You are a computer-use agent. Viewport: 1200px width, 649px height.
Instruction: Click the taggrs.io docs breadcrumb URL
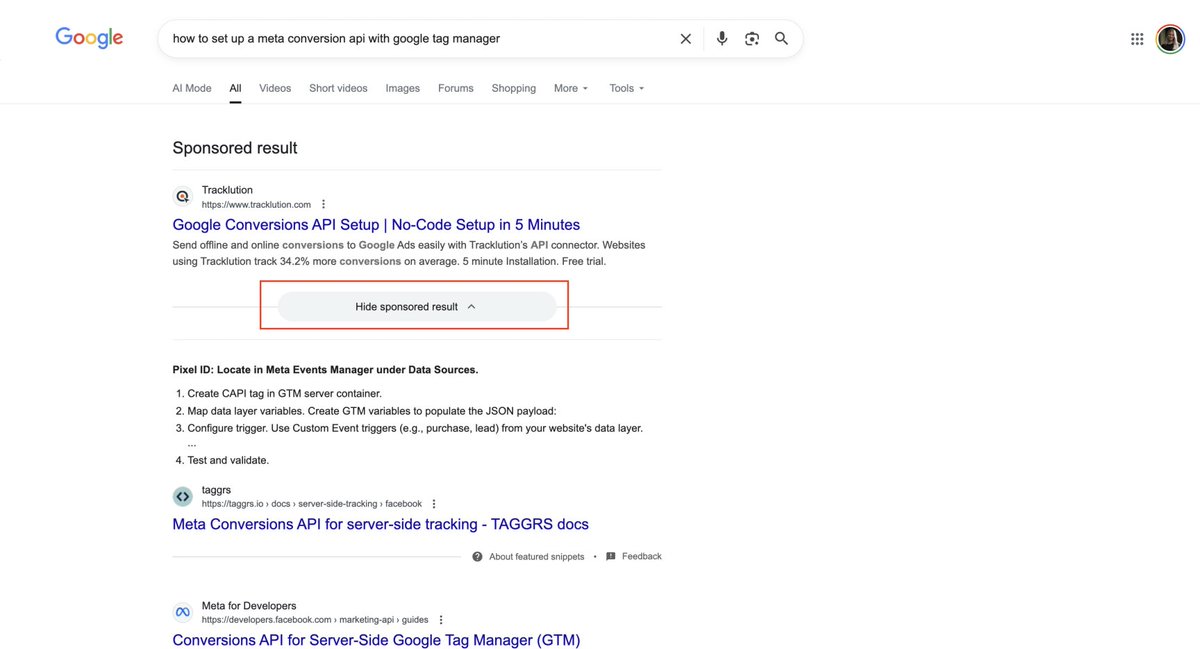pyautogui.click(x=312, y=504)
